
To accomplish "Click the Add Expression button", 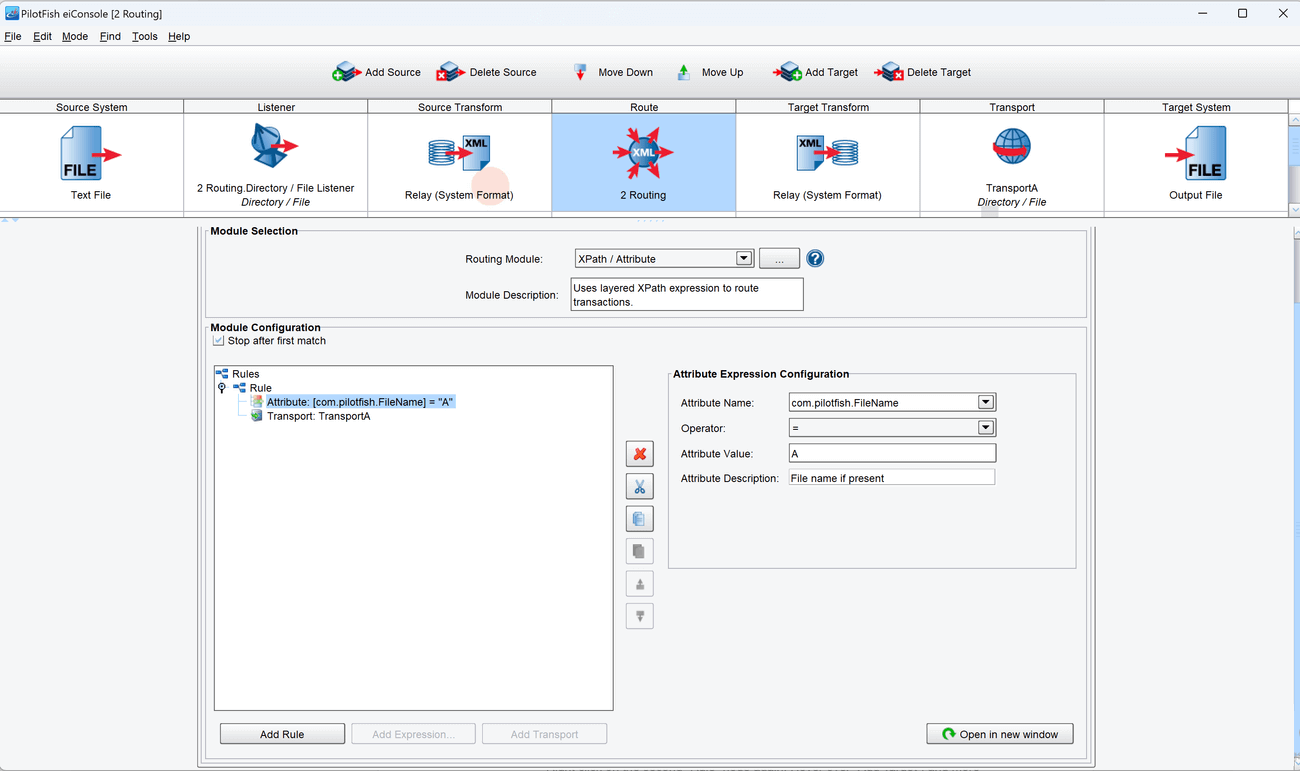I will tap(413, 734).
